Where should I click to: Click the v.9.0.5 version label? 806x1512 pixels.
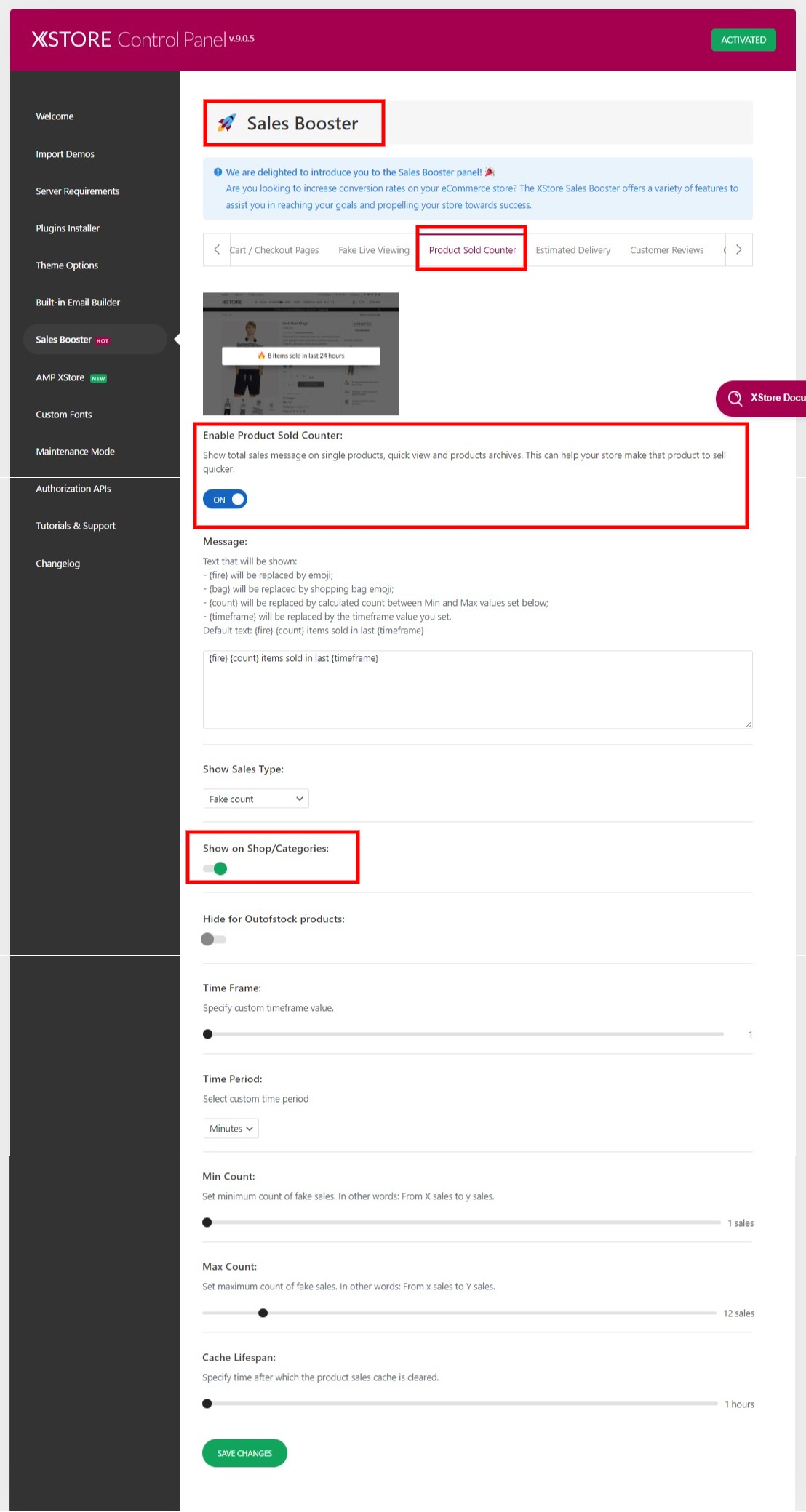(242, 39)
